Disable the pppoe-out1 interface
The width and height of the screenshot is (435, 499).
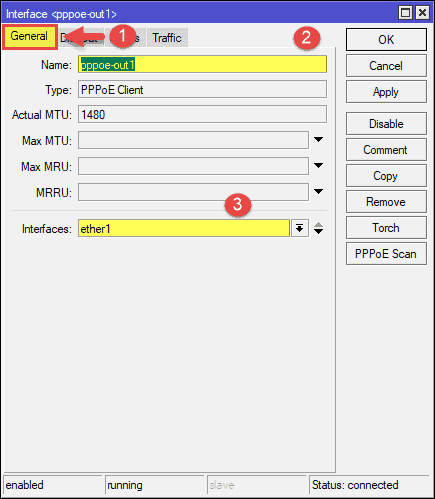coord(386,124)
